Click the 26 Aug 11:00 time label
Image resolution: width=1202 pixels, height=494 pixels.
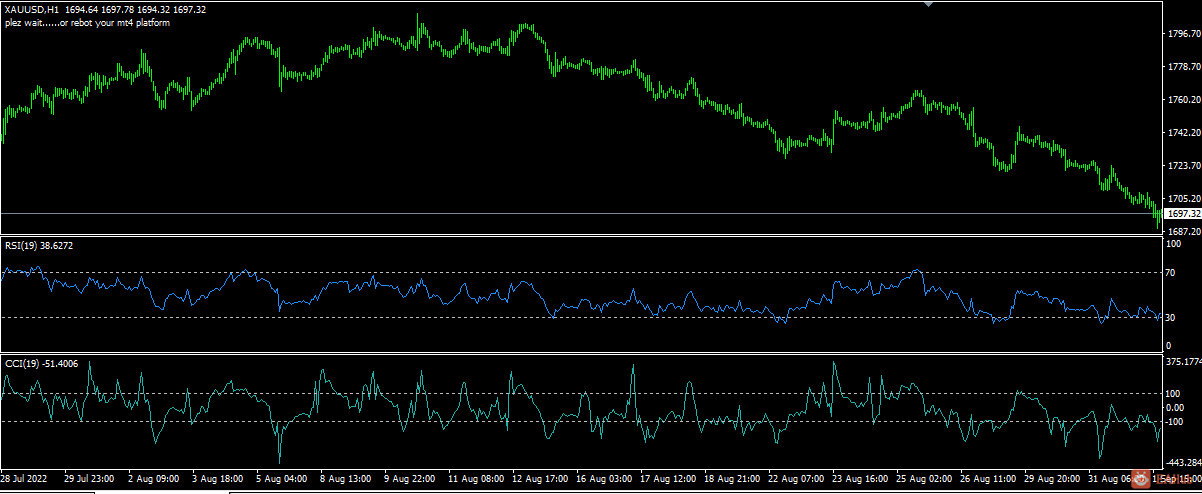pos(988,480)
